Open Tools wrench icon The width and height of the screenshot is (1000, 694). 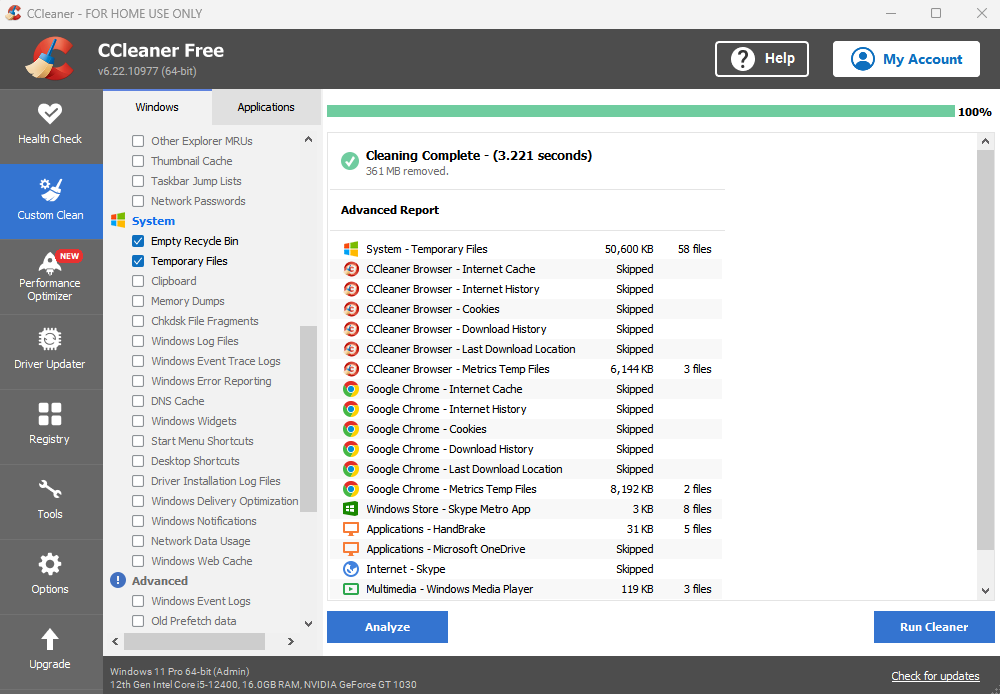pos(50,490)
